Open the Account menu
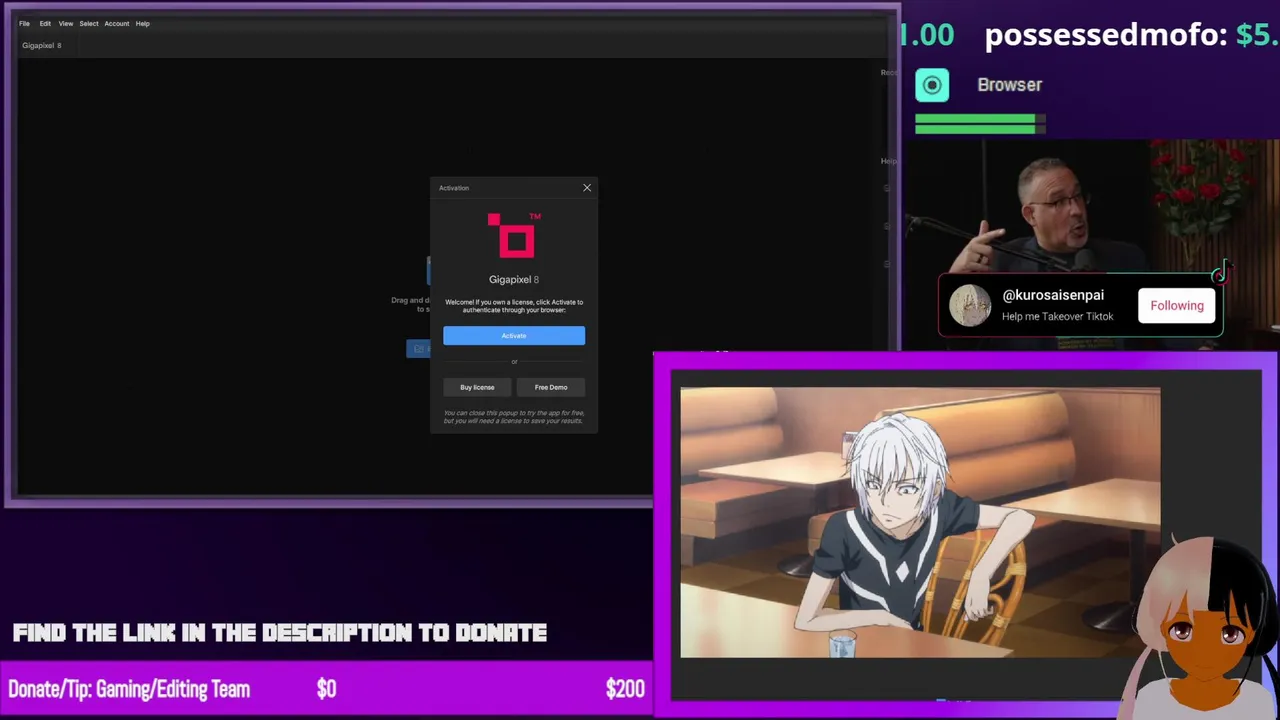This screenshot has height=720, width=1280. point(117,23)
